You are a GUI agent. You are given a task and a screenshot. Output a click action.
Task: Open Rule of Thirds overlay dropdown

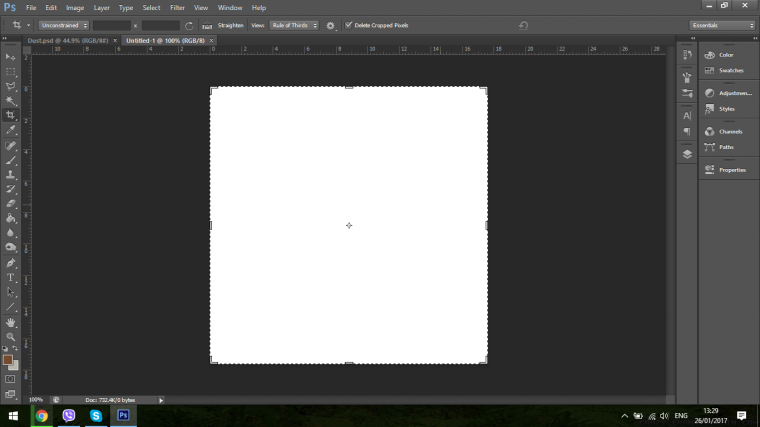coord(294,25)
